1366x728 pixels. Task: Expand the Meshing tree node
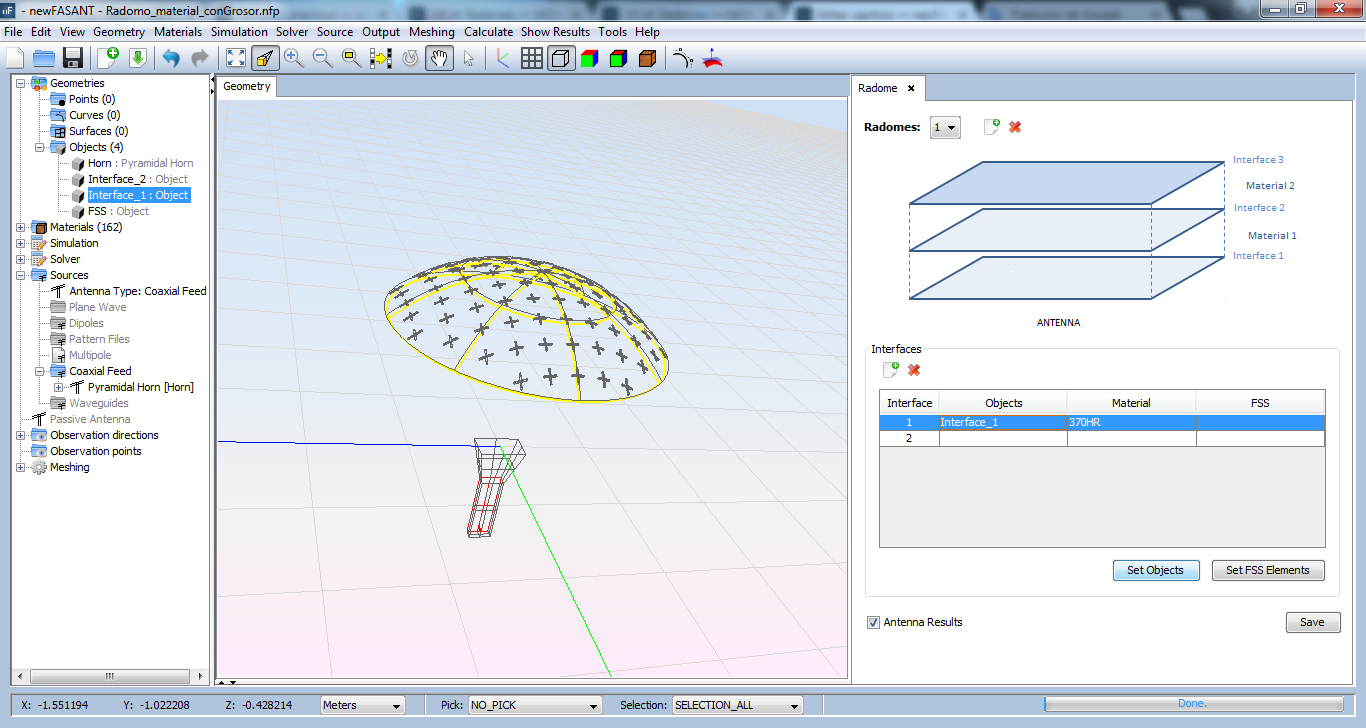[21, 467]
